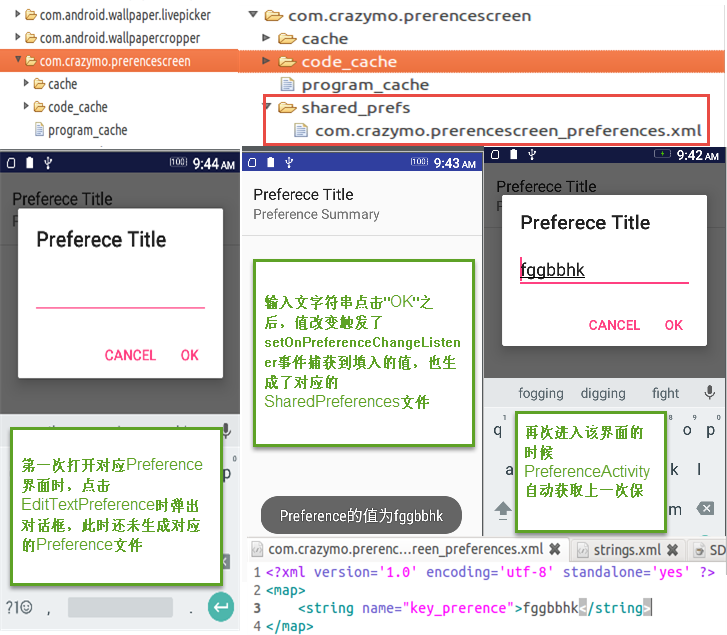The image size is (727, 635).
Task: Click battery 100 icon in 9:44 status bar
Action: point(178,162)
